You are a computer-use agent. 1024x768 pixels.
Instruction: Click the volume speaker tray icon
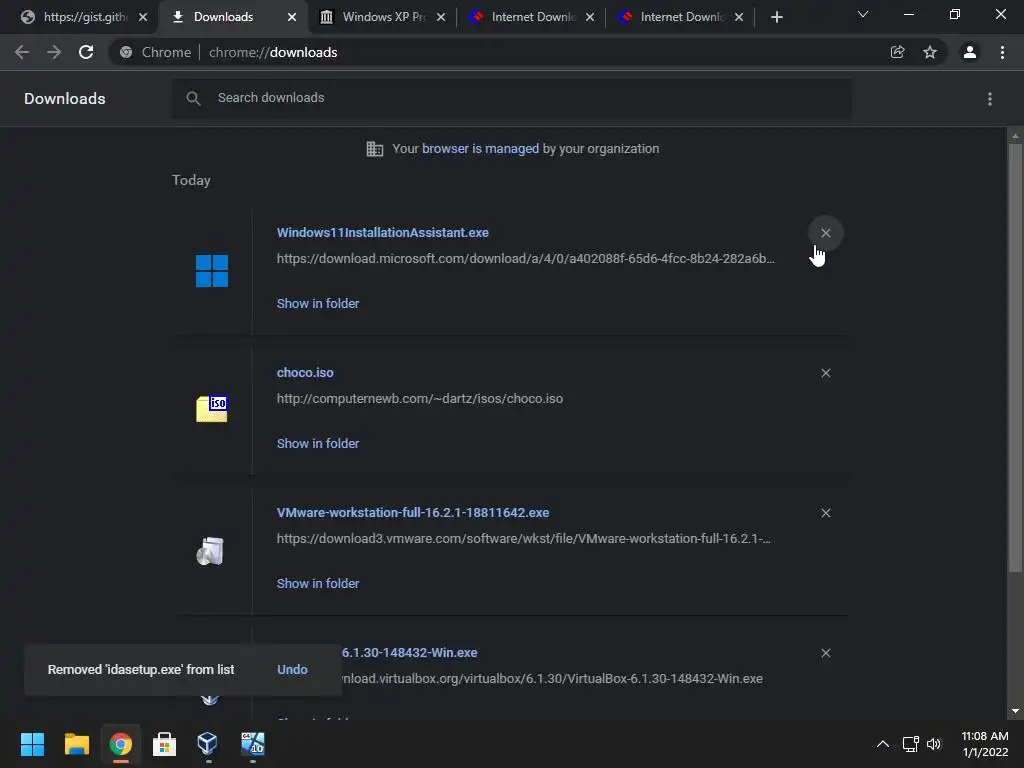point(934,744)
